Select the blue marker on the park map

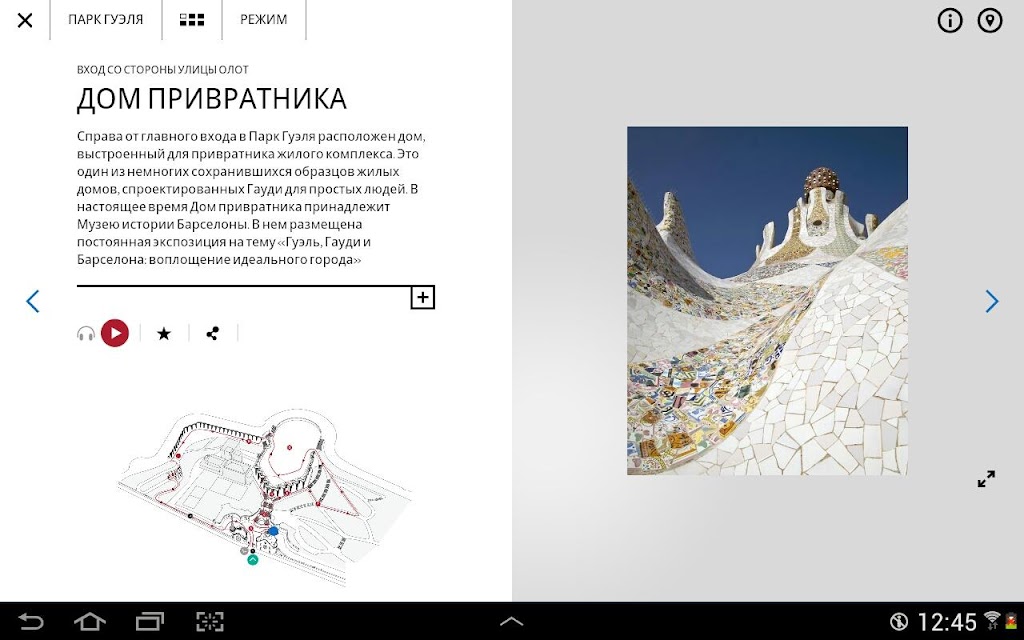pyautogui.click(x=273, y=531)
